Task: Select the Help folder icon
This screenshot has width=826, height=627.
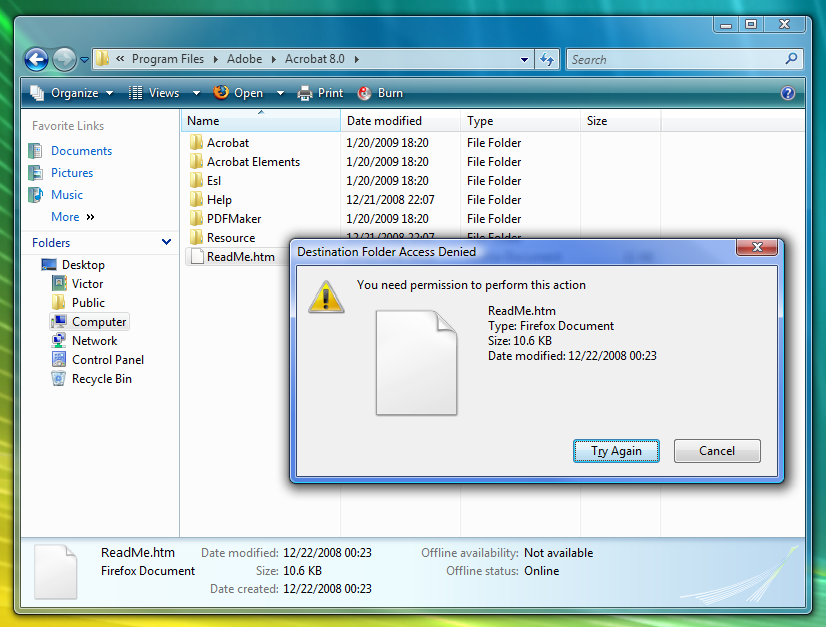Action: [196, 199]
